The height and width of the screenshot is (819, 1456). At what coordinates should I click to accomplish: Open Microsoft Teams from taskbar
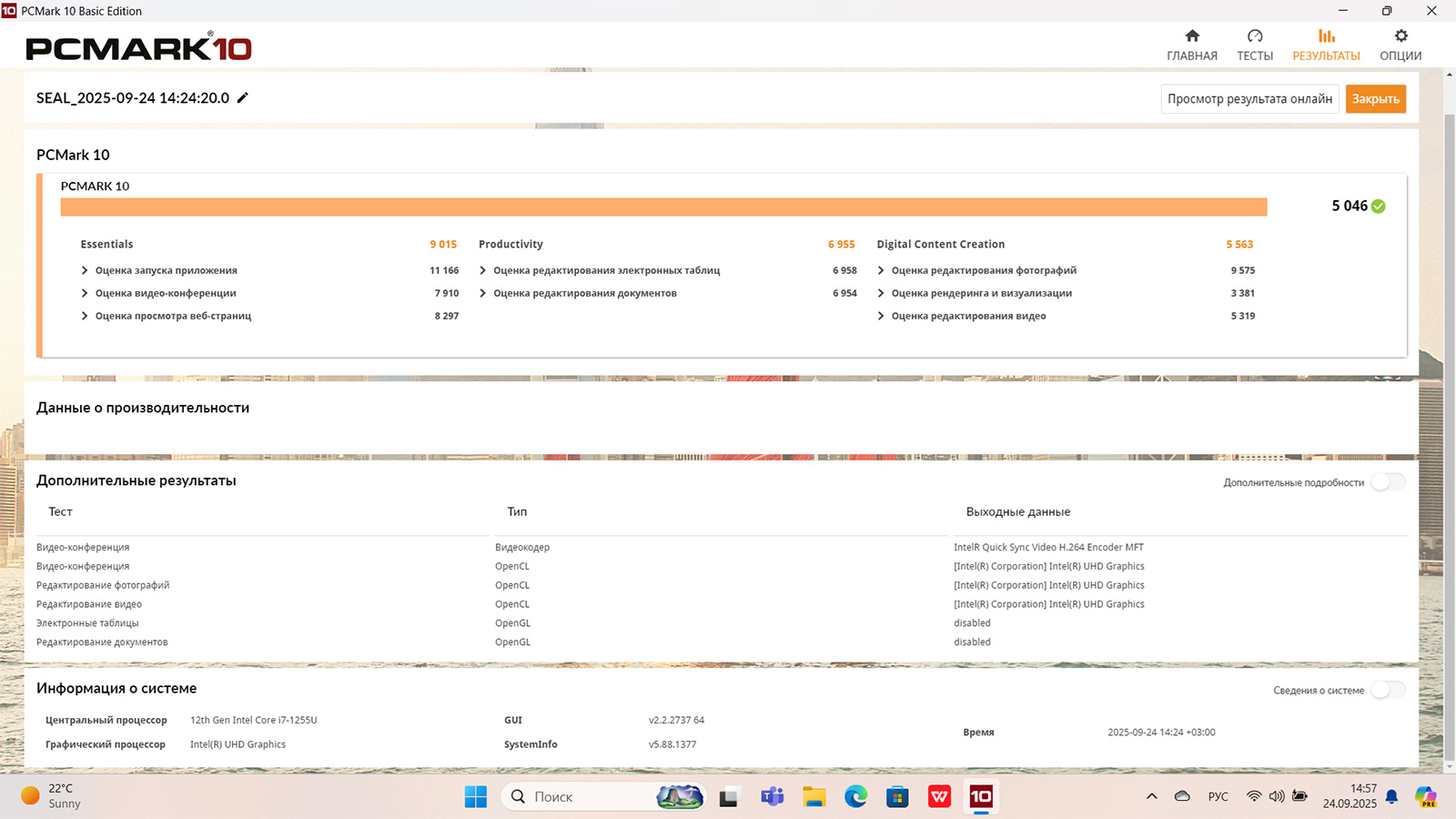click(x=772, y=797)
